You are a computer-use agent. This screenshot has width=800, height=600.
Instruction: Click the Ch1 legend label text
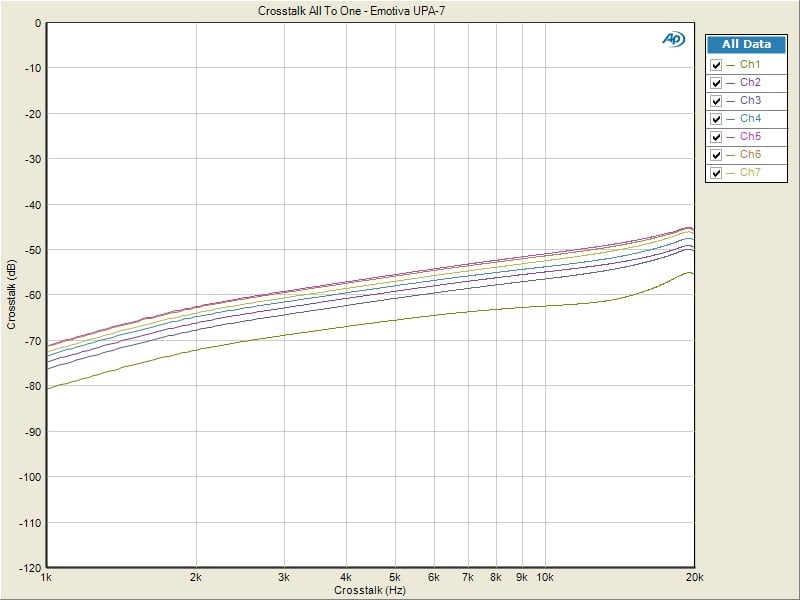point(750,65)
